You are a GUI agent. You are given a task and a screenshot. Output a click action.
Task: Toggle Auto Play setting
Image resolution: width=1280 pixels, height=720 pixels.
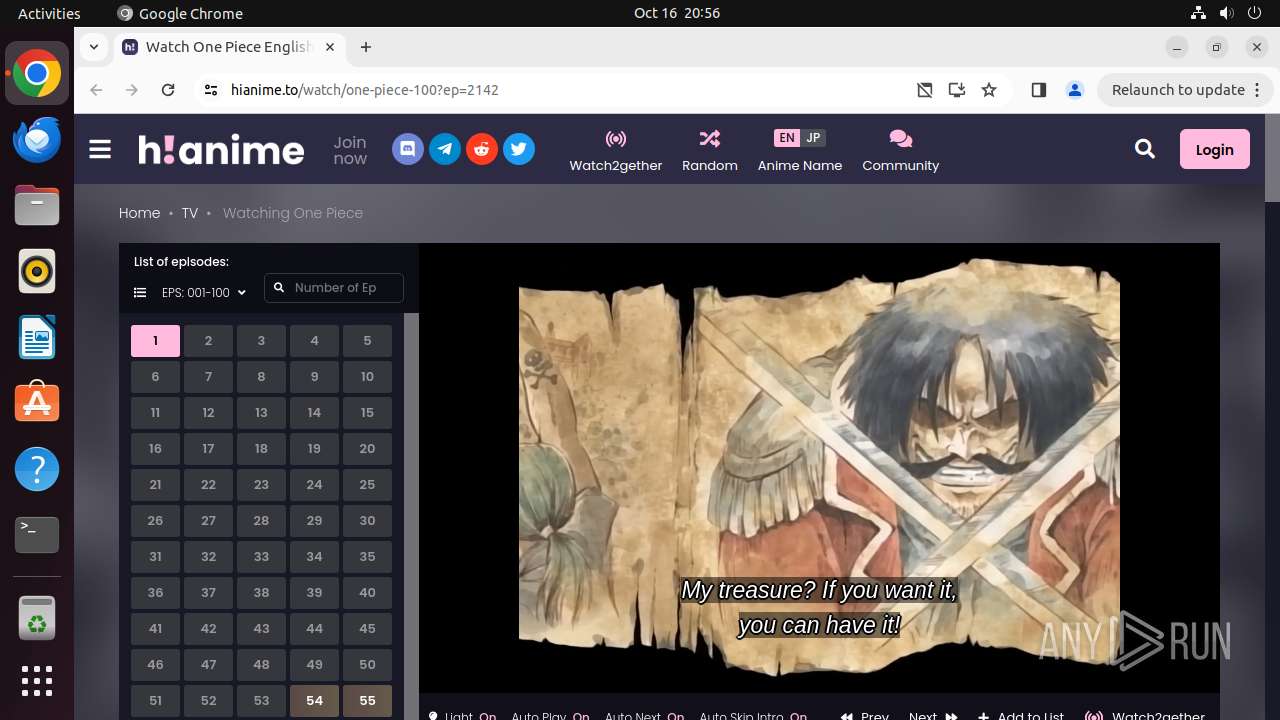550,716
